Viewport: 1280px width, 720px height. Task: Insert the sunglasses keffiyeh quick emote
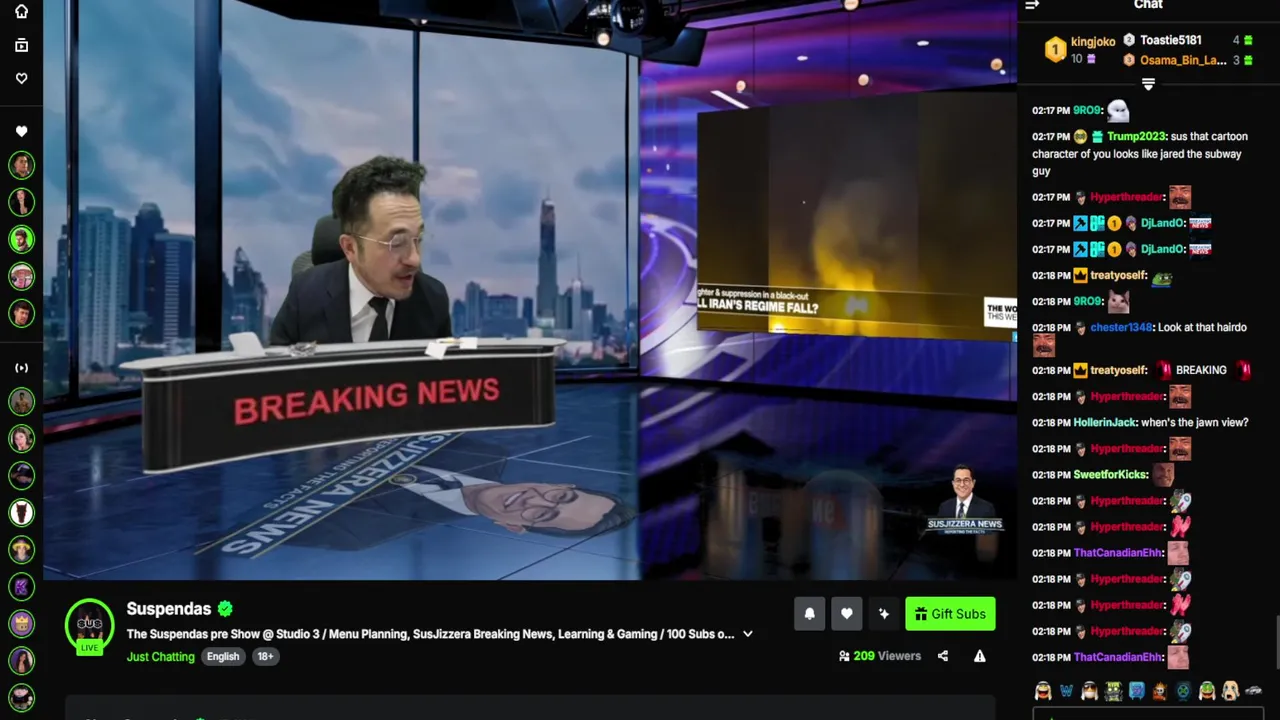click(x=1090, y=691)
